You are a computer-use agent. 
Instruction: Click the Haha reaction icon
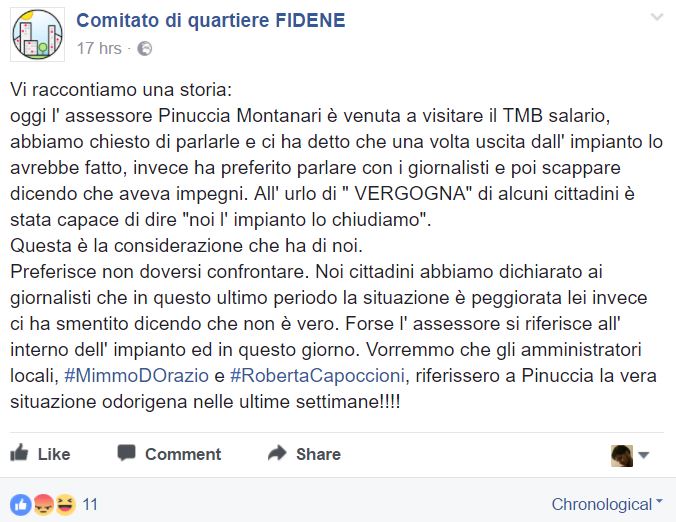click(x=66, y=505)
